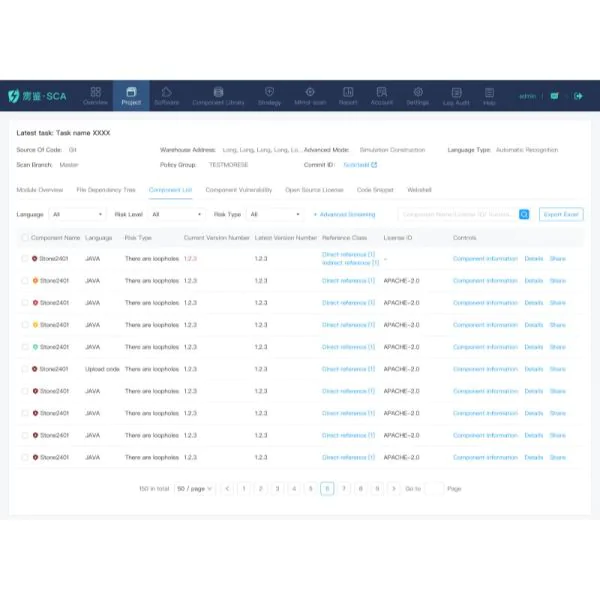Viewport: 600px width, 600px height.
Task: Switch to the Component Vulnerability tab
Action: (x=238, y=189)
